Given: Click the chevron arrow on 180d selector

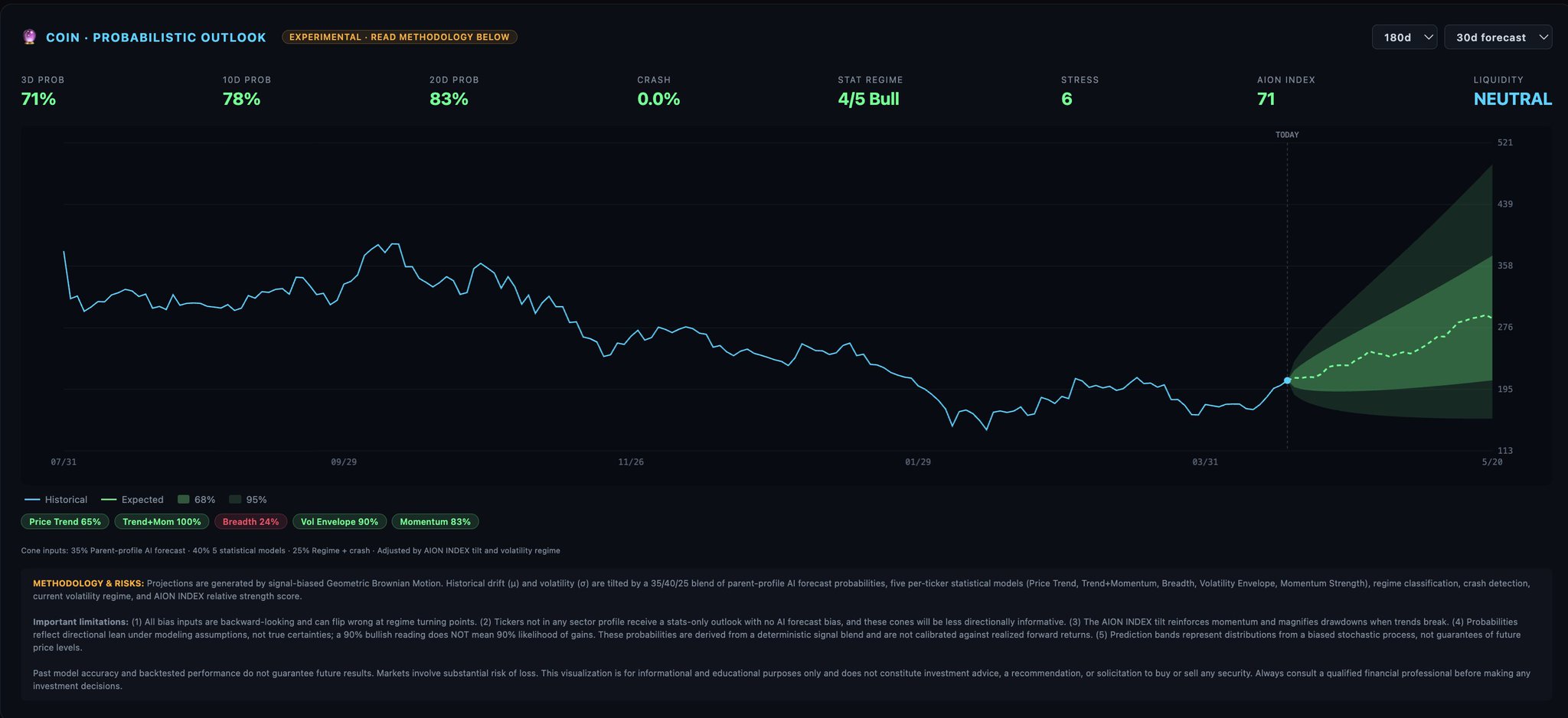Looking at the screenshot, I should pos(1428,38).
